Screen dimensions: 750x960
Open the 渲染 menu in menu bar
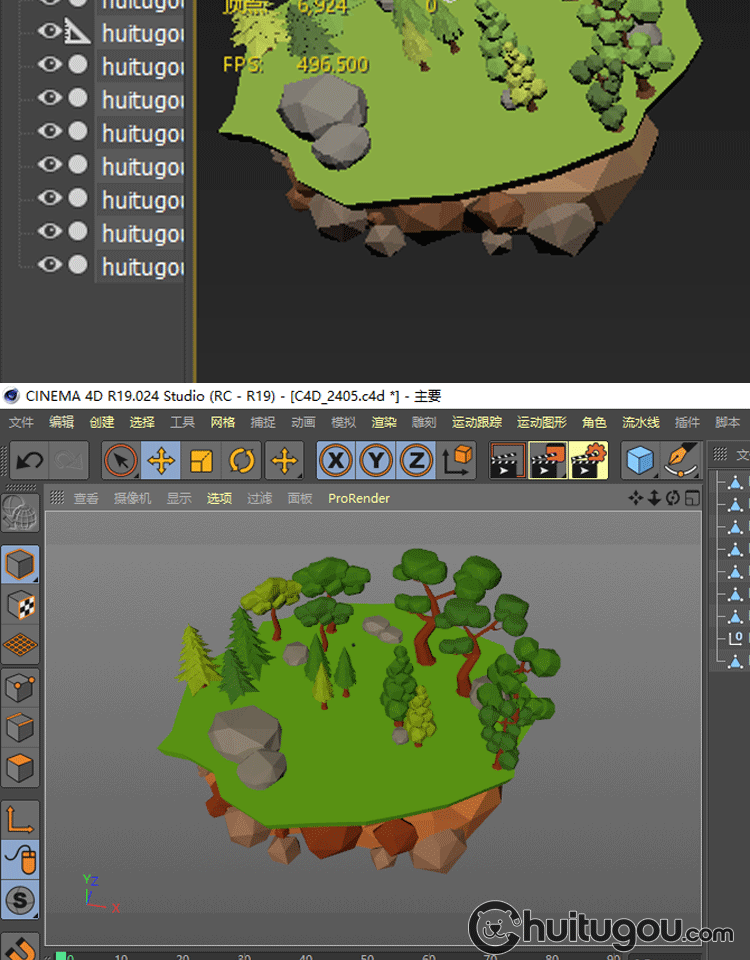pyautogui.click(x=384, y=422)
